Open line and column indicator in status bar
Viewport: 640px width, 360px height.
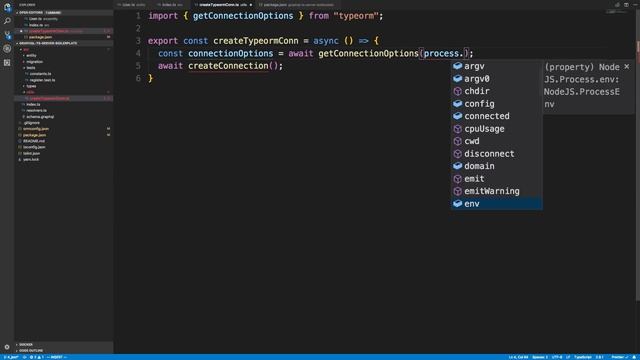coord(518,357)
